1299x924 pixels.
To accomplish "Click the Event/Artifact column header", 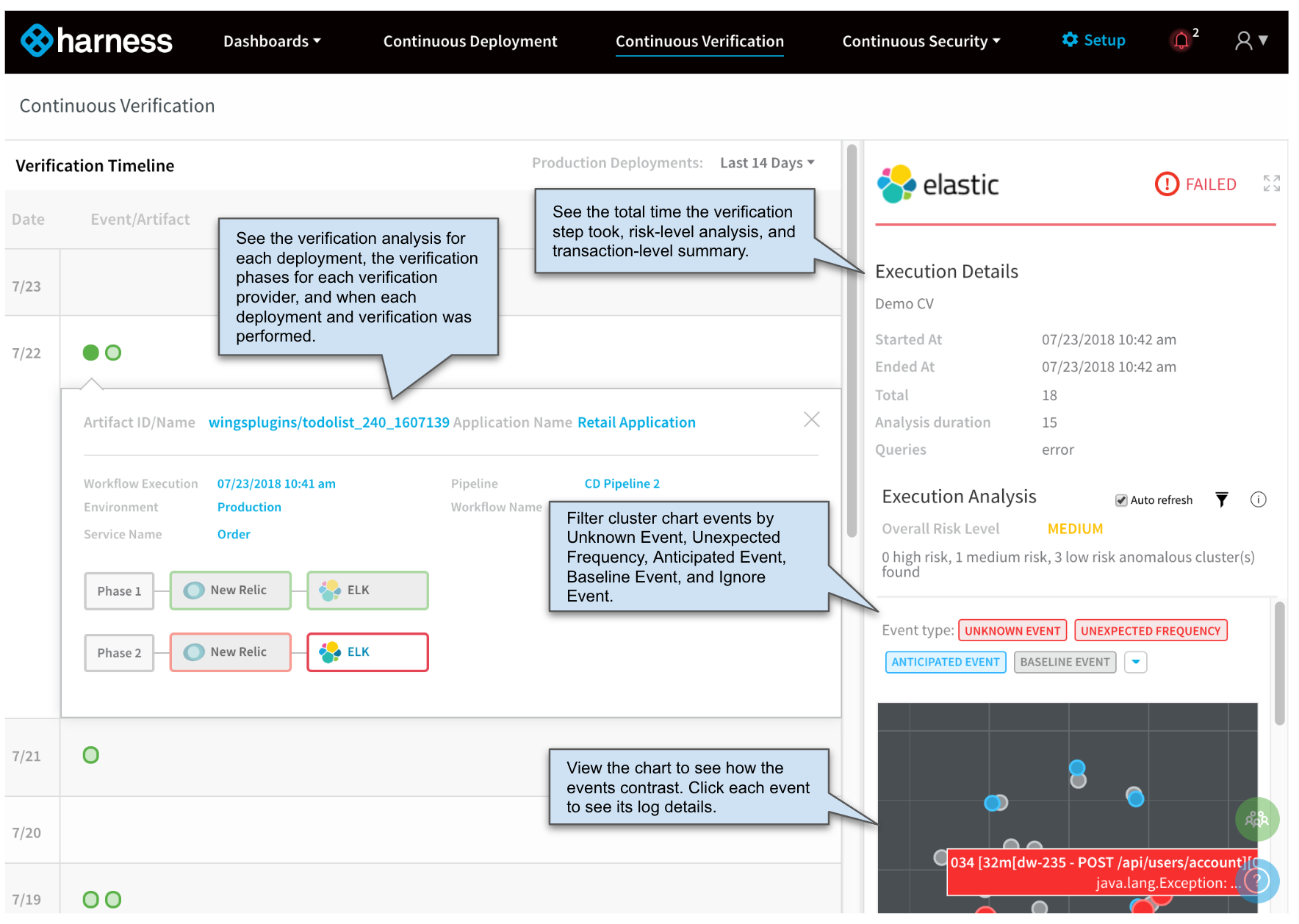I will coord(140,219).
